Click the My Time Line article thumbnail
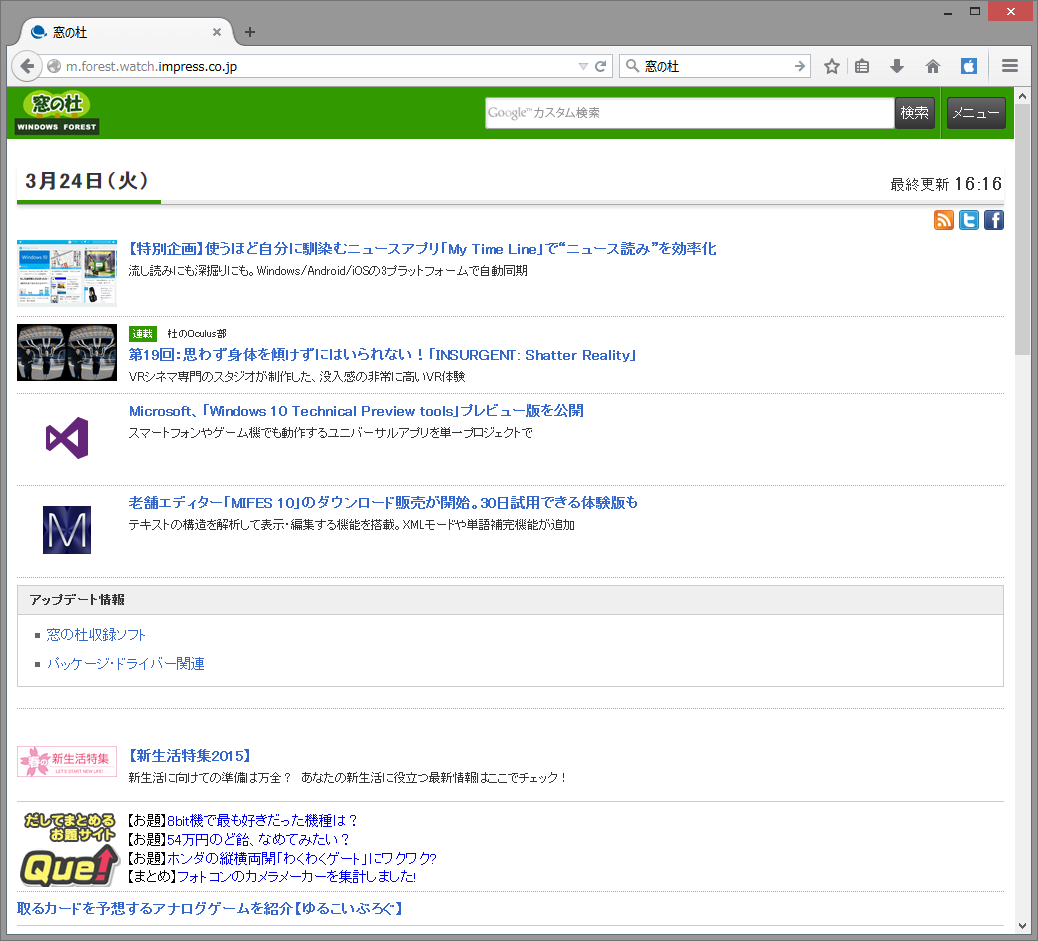1038x941 pixels. pos(67,273)
